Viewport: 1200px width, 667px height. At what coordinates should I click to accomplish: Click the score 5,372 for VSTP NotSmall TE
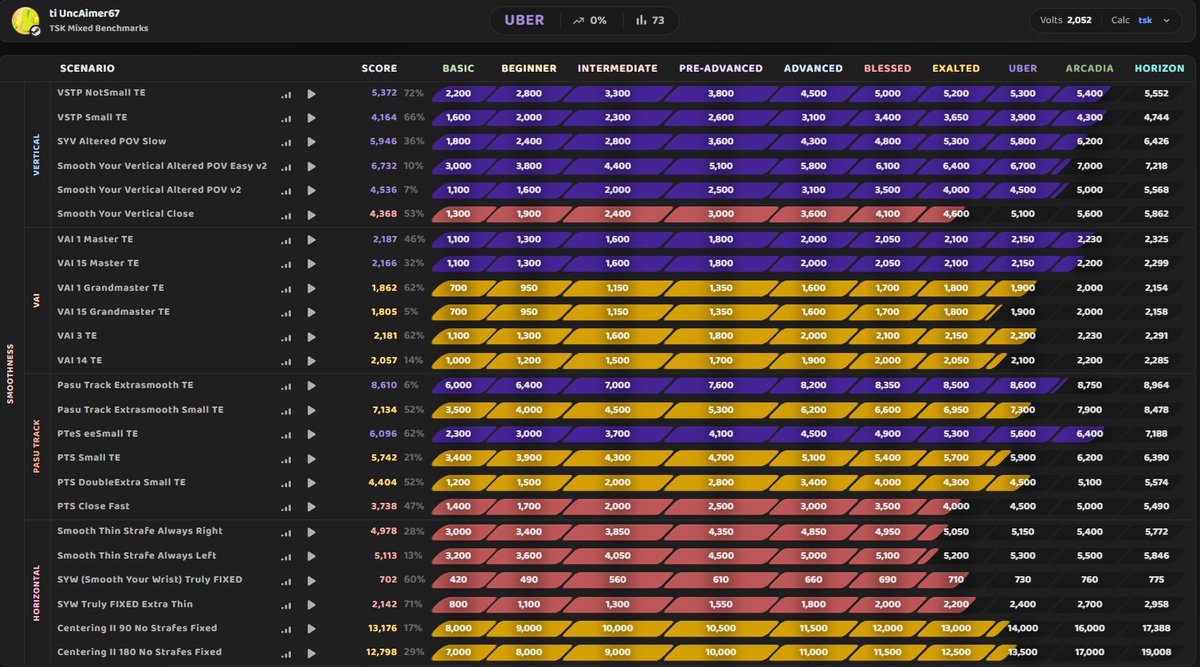(384, 93)
